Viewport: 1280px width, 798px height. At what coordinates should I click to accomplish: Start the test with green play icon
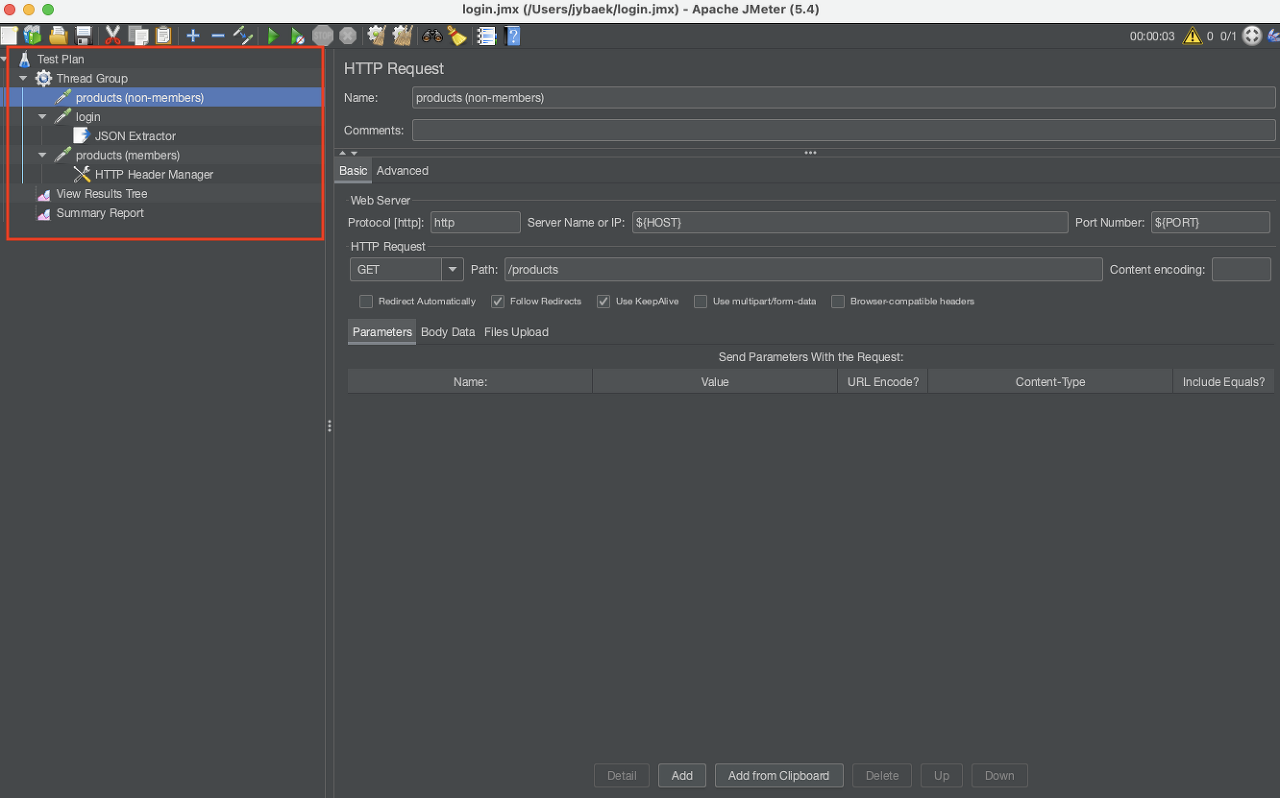272,36
